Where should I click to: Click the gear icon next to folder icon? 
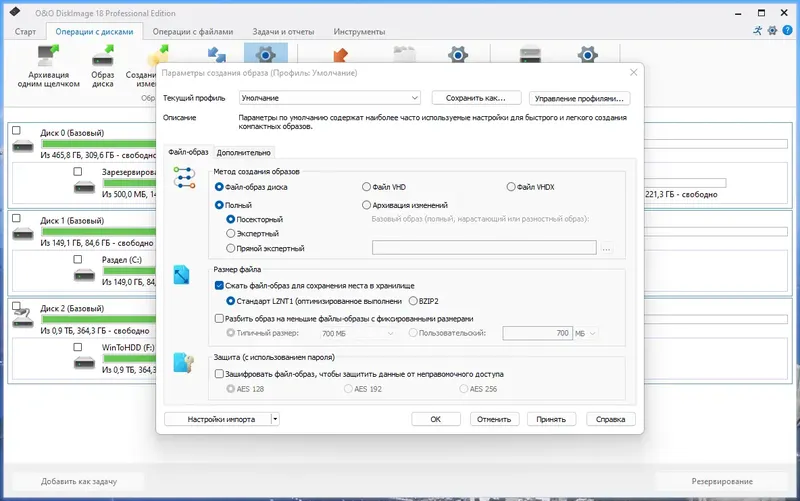coord(458,54)
